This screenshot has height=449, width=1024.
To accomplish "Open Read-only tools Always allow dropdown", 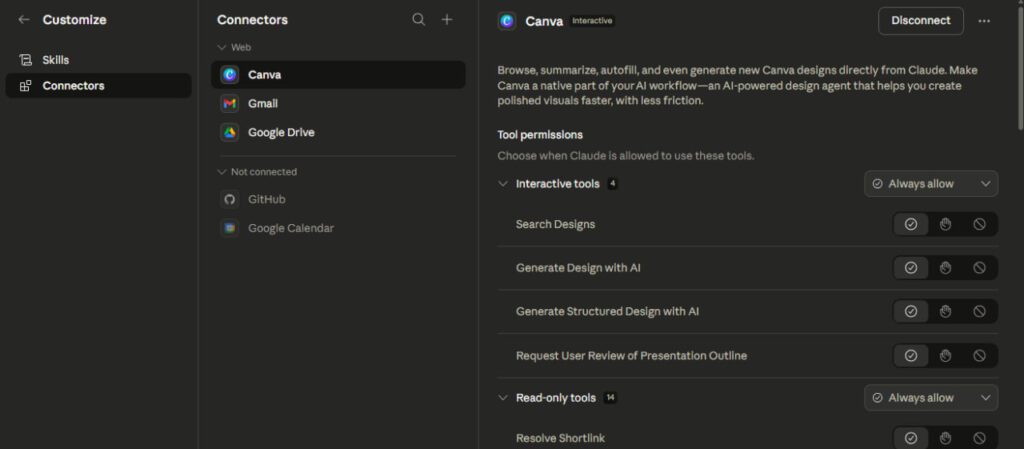I will (x=930, y=398).
